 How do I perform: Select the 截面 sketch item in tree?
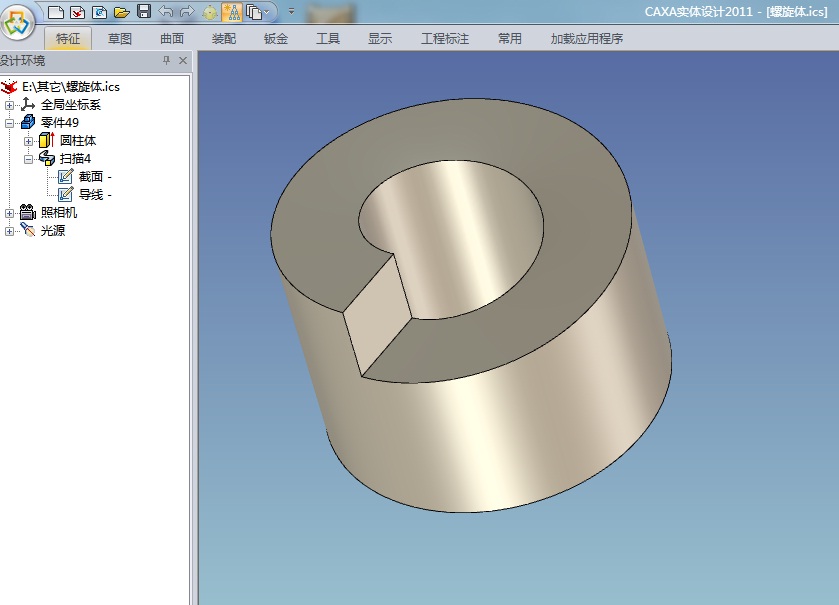89,177
